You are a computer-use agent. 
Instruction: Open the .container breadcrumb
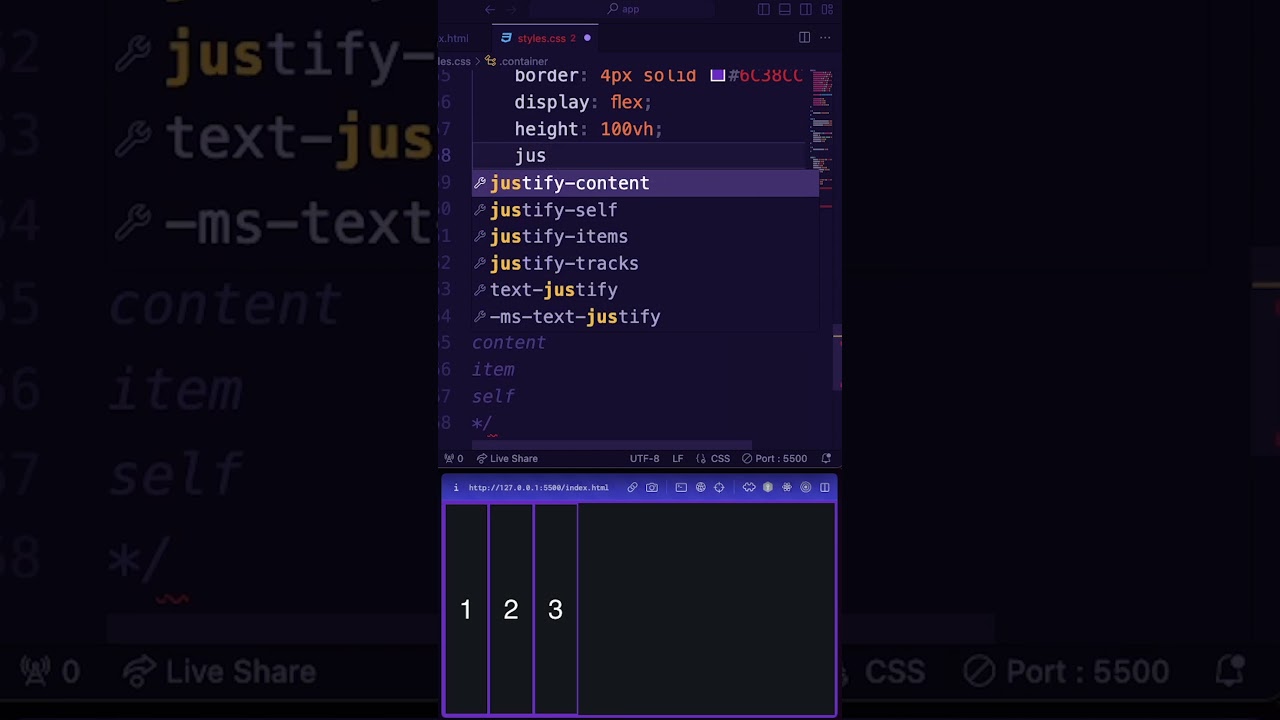tap(517, 61)
